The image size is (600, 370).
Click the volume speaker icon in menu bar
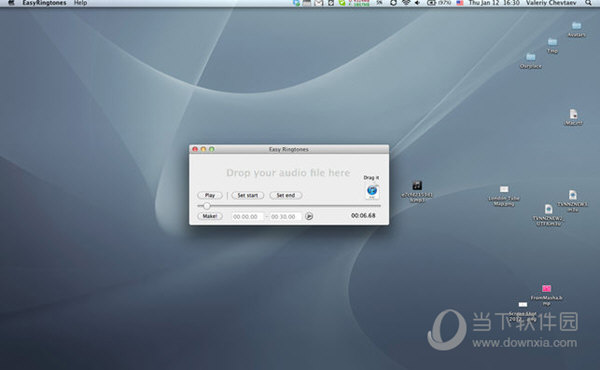tap(417, 3)
